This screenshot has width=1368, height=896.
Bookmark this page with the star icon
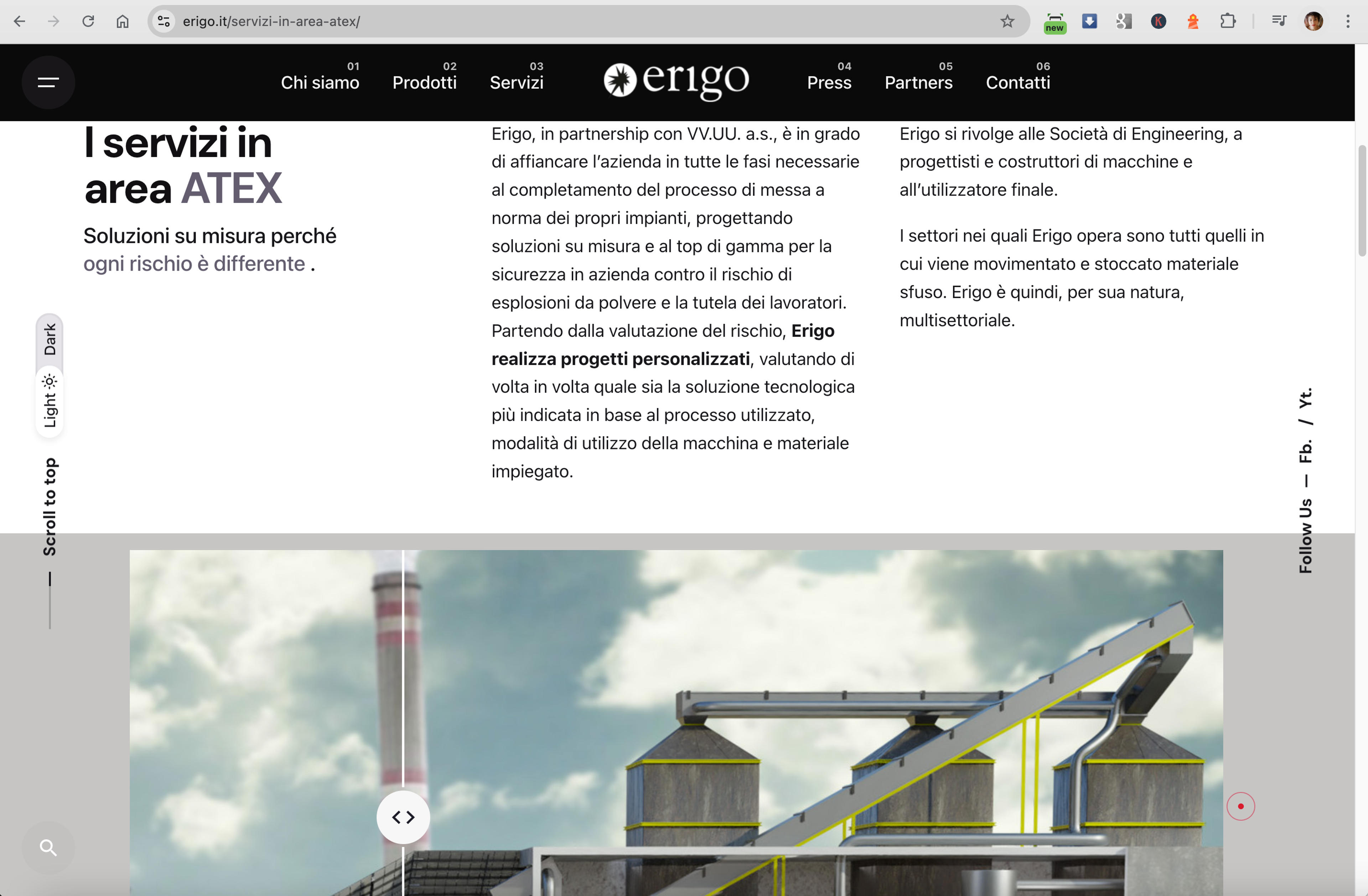(x=1007, y=21)
